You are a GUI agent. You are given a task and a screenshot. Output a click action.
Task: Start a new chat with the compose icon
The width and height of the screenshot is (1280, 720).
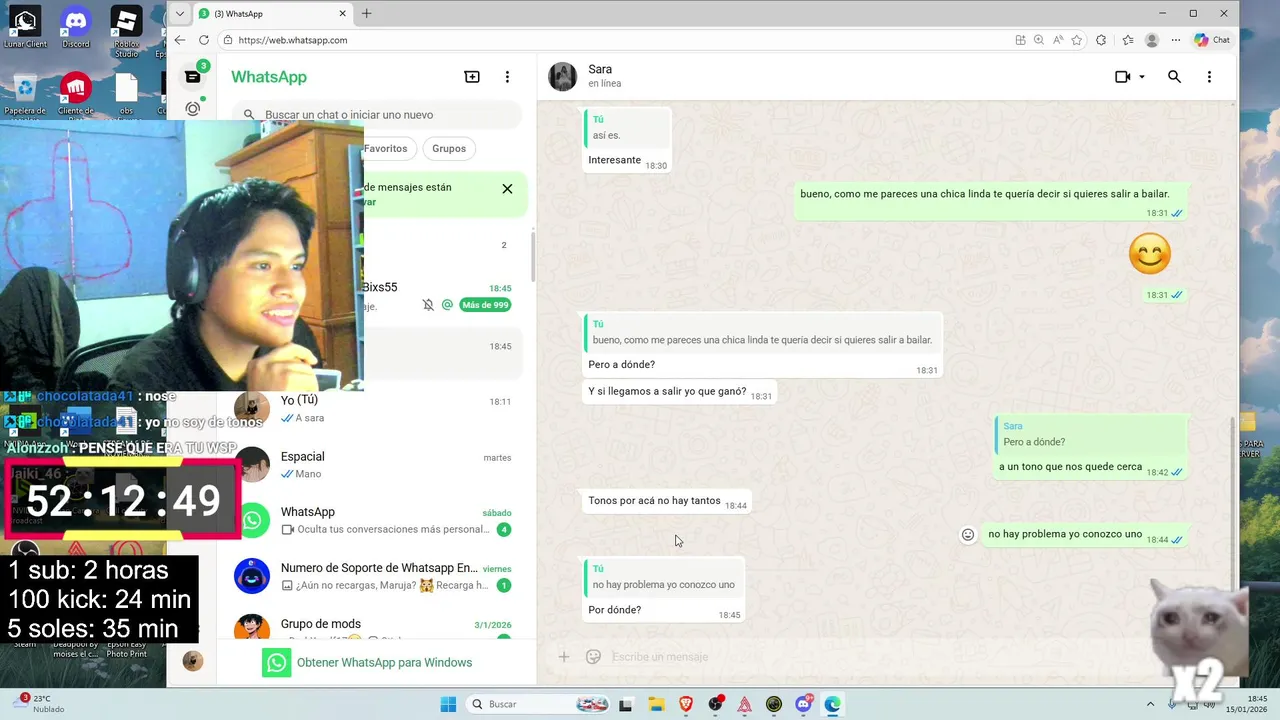tap(472, 77)
